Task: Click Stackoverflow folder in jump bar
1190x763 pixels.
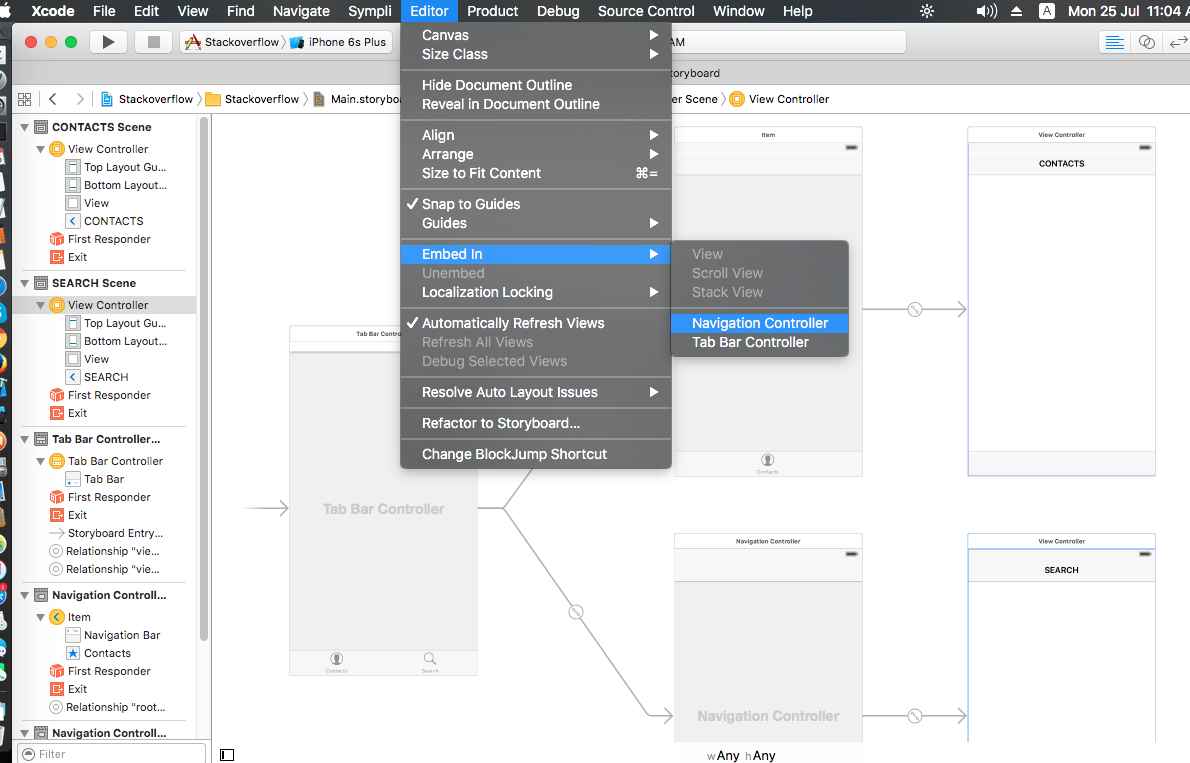Action: tap(253, 99)
